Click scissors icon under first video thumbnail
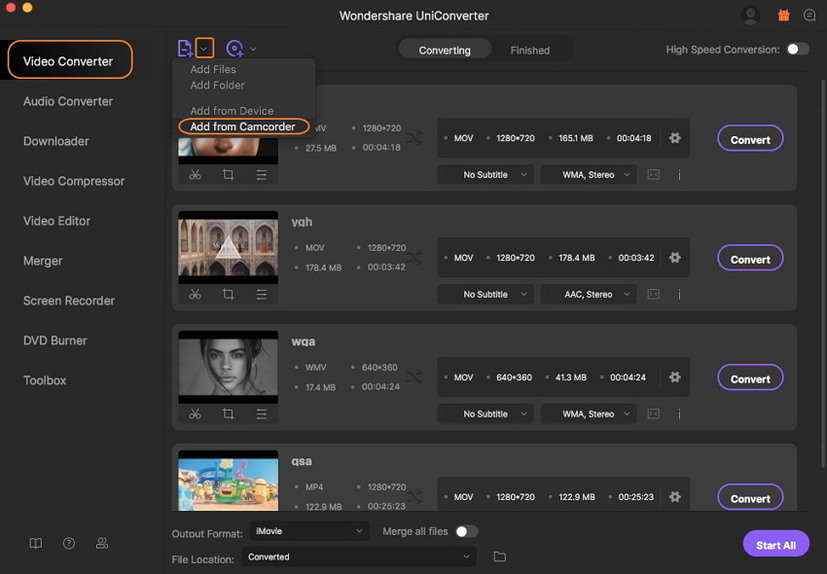 click(x=195, y=174)
